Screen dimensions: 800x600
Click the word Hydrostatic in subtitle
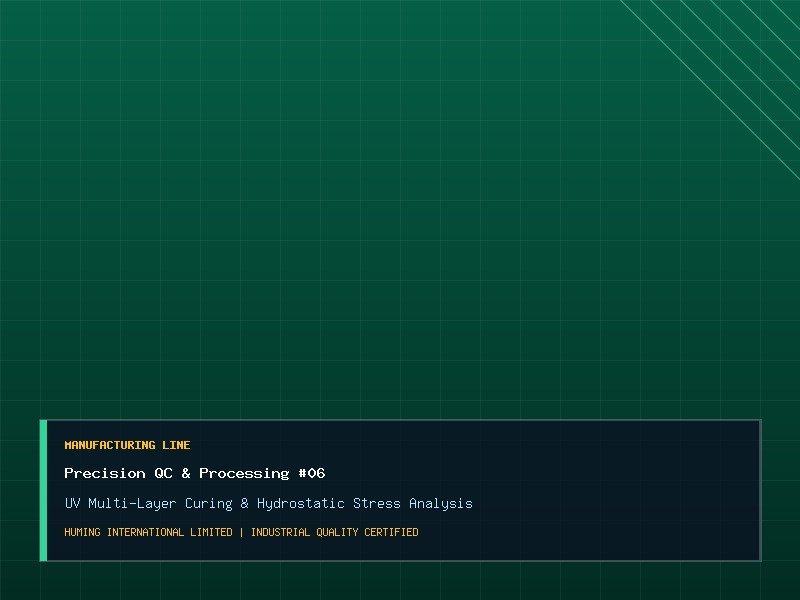(x=301, y=504)
